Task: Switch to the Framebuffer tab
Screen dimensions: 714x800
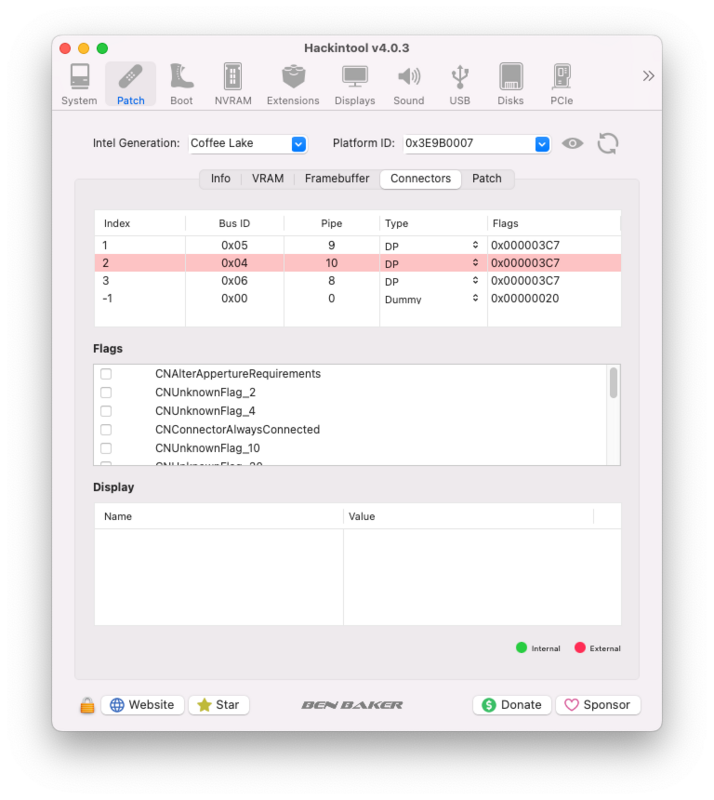Action: pyautogui.click(x=337, y=179)
